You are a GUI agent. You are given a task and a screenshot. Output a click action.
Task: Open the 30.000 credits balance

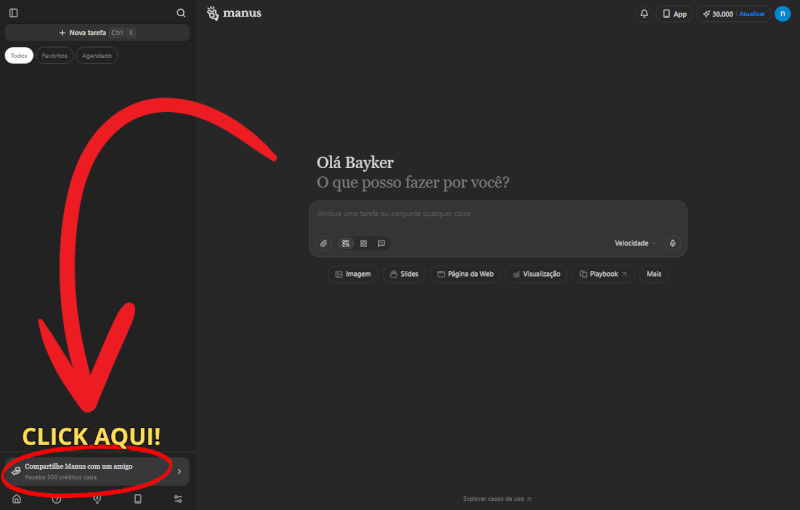718,14
